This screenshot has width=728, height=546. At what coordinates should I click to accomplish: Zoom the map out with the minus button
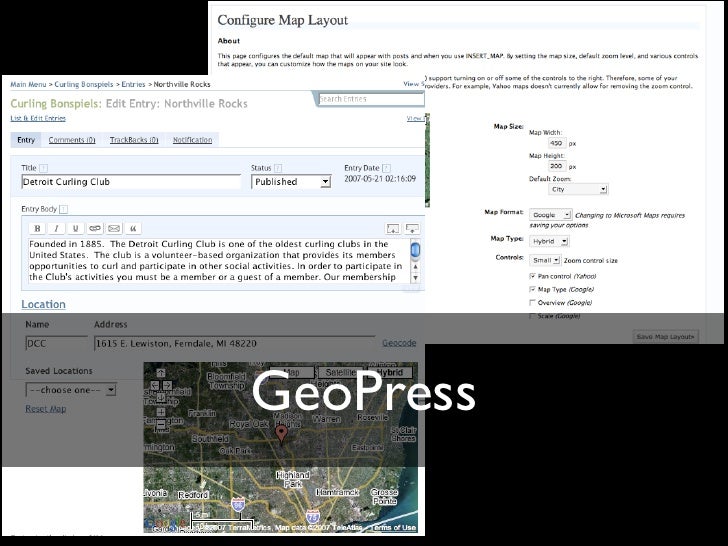click(161, 424)
